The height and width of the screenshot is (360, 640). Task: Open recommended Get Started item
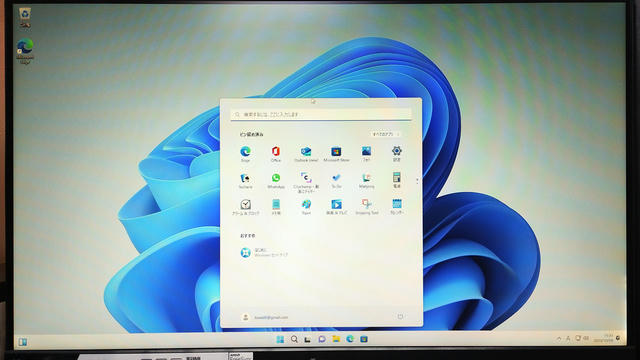click(264, 253)
